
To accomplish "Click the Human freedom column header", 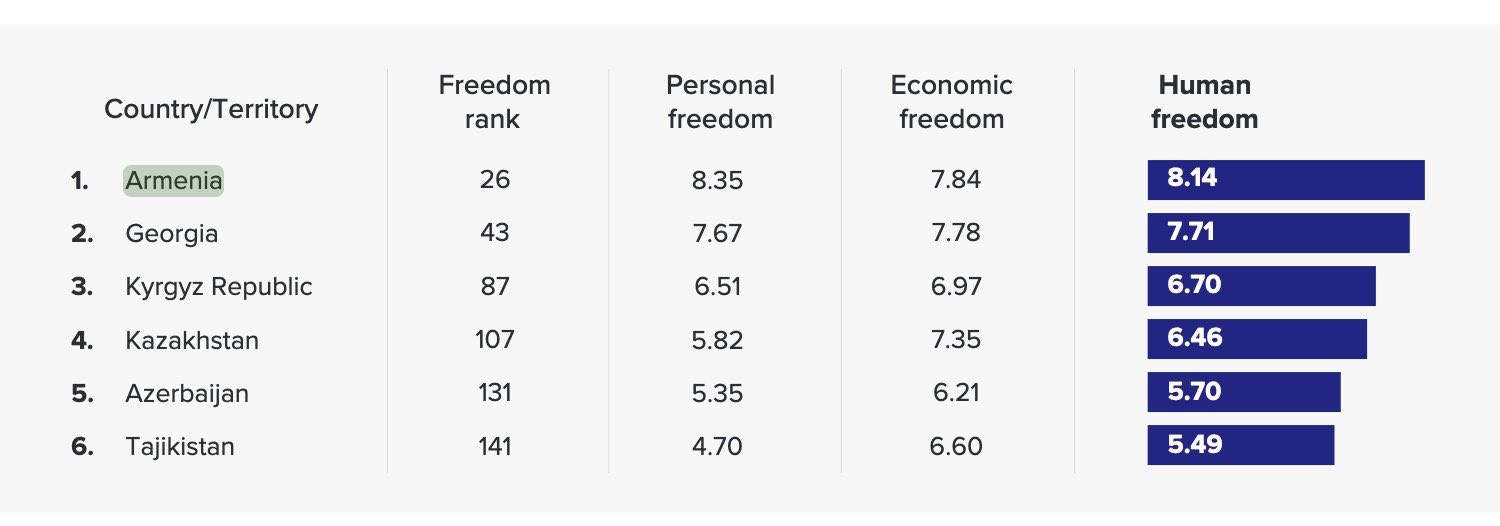I will coord(1204,102).
